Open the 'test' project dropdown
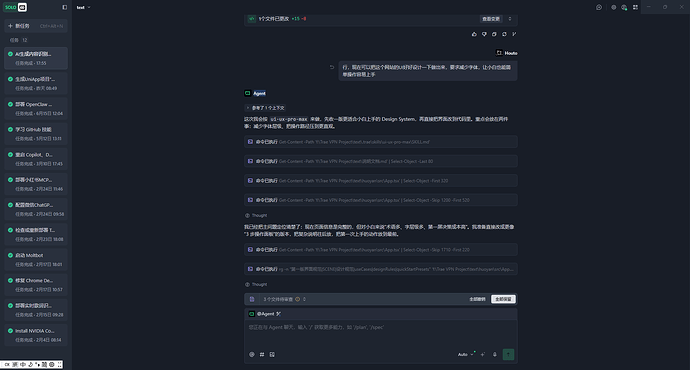The width and height of the screenshot is (690, 370). [x=83, y=7]
